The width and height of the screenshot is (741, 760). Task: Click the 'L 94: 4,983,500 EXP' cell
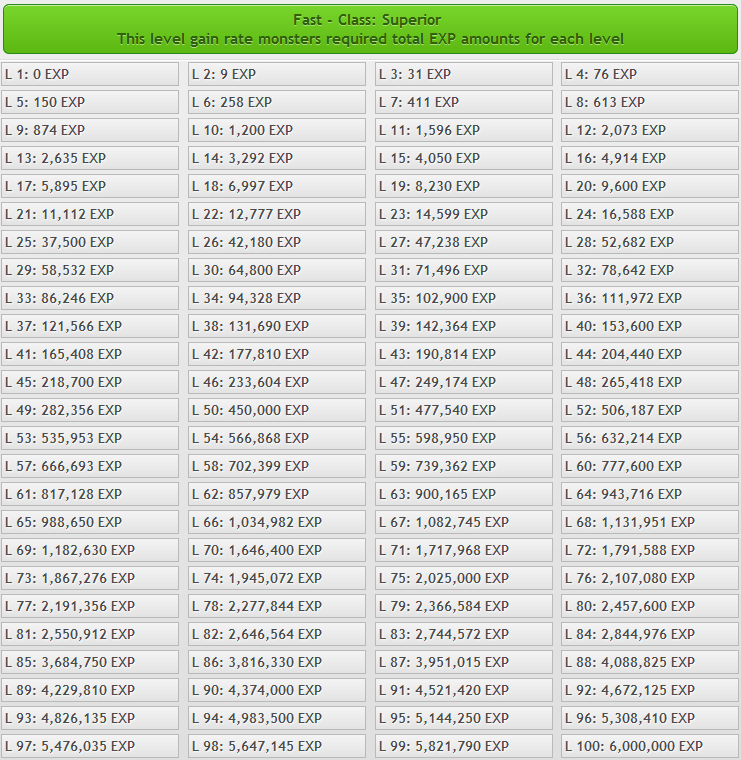pos(277,718)
